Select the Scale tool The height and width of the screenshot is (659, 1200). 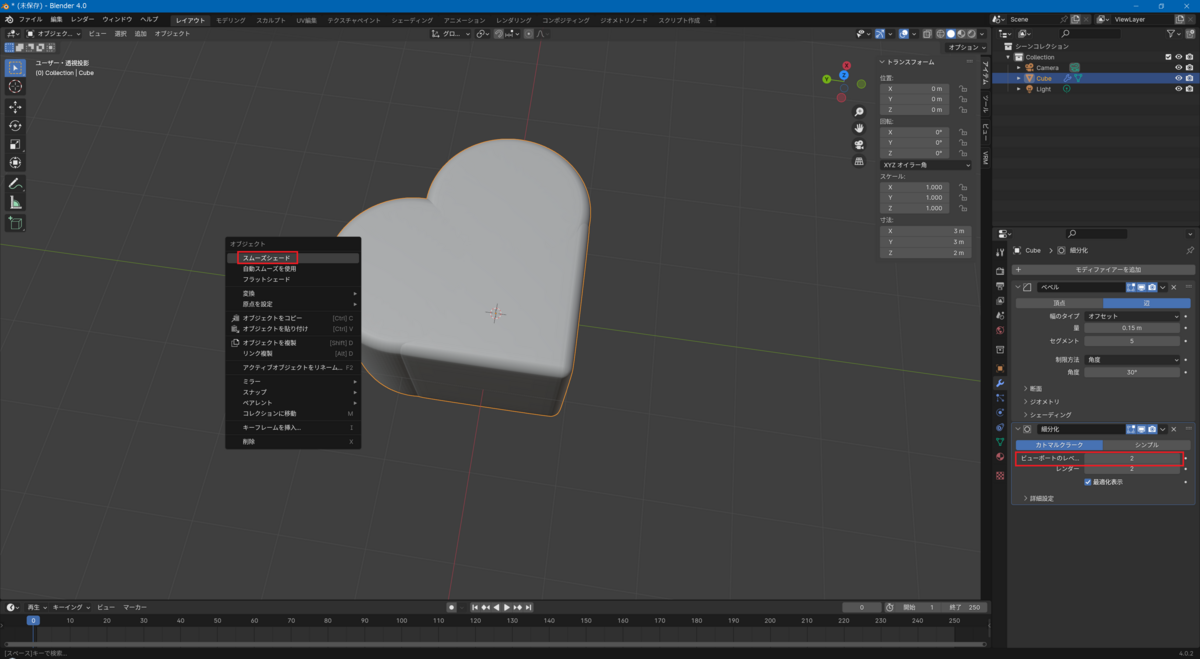tap(15, 144)
